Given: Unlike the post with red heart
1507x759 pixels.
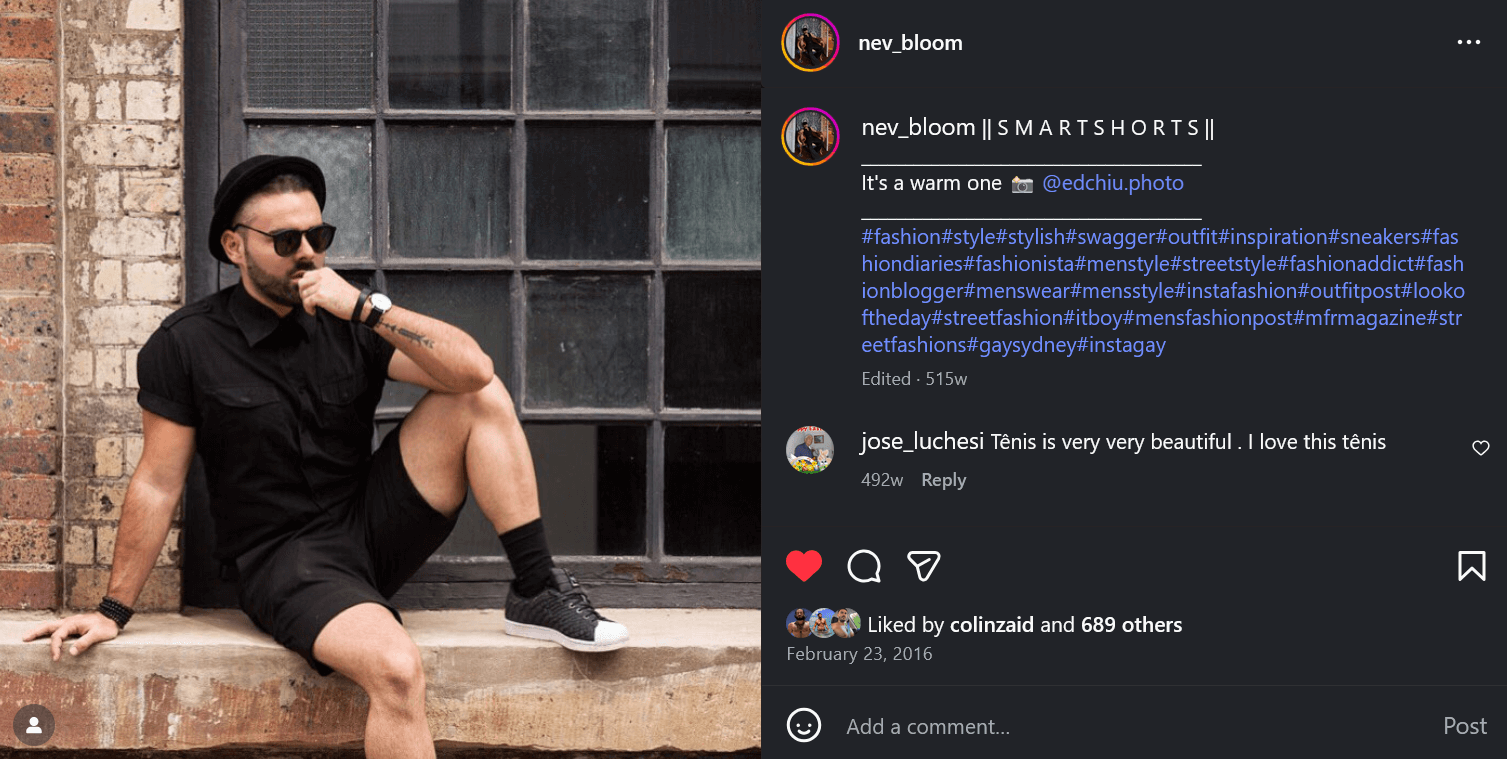Looking at the screenshot, I should tap(804, 566).
